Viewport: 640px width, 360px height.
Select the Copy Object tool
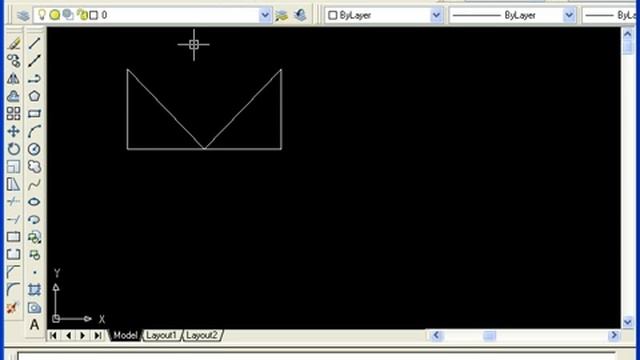tap(13, 61)
